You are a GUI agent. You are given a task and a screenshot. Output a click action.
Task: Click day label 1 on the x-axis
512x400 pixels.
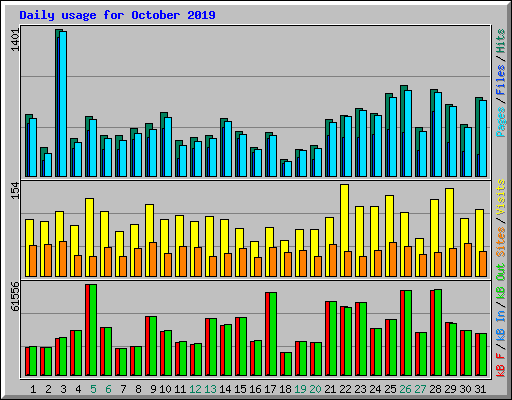pos(33,389)
